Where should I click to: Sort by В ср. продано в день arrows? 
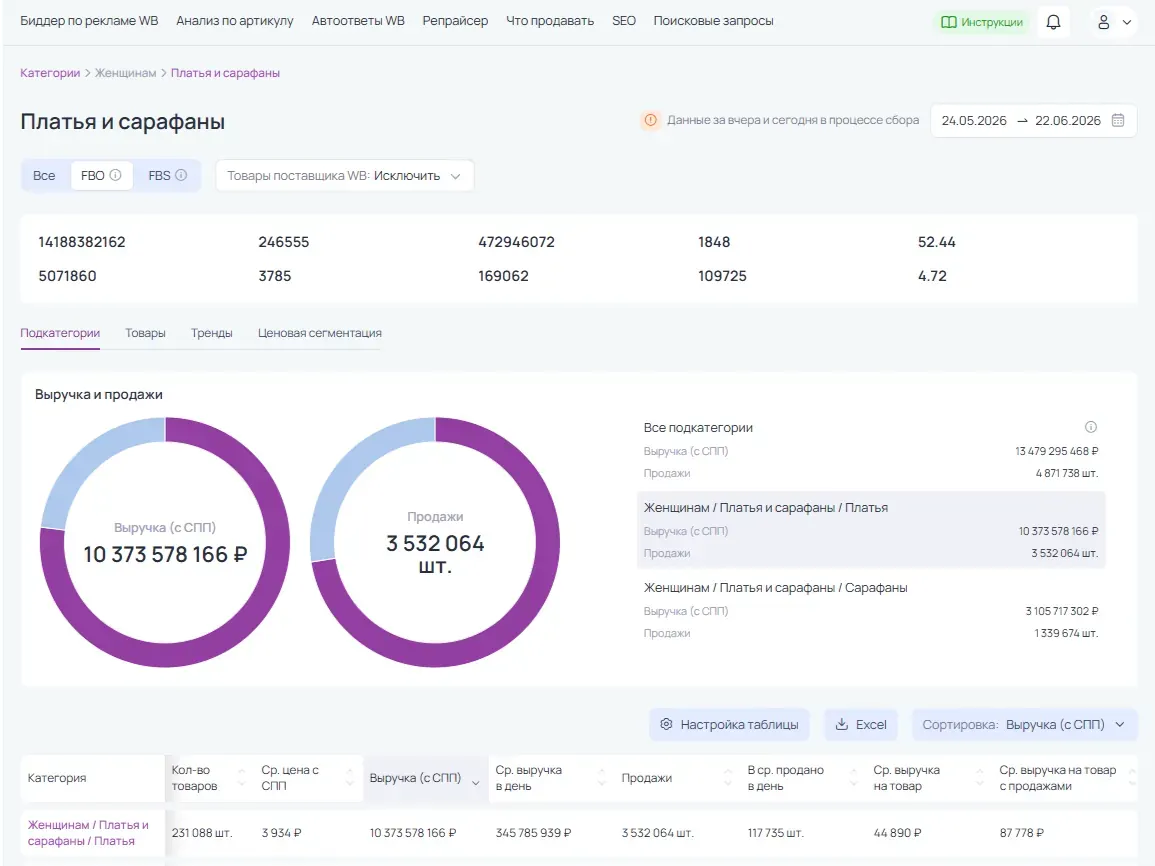854,778
